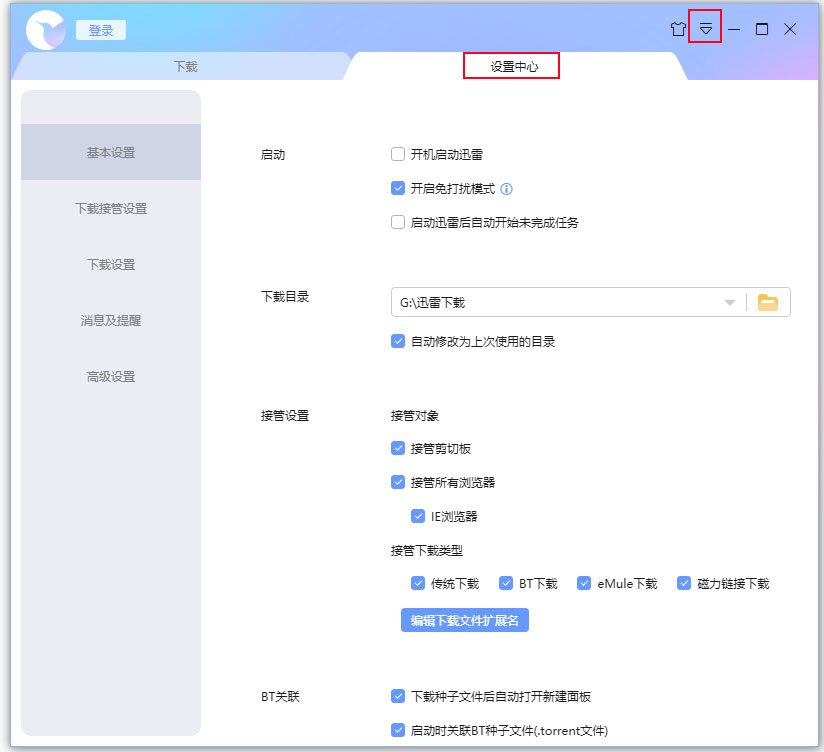Disable 接管所有浏览器 option
The image size is (824, 752).
coord(397,482)
